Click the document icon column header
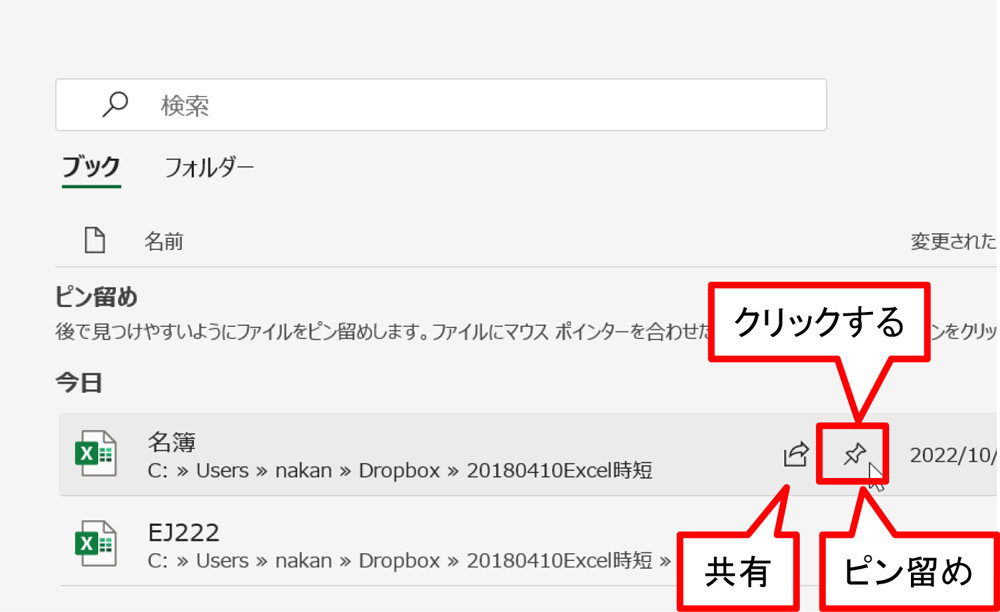1000x612 pixels. pyautogui.click(x=95, y=241)
